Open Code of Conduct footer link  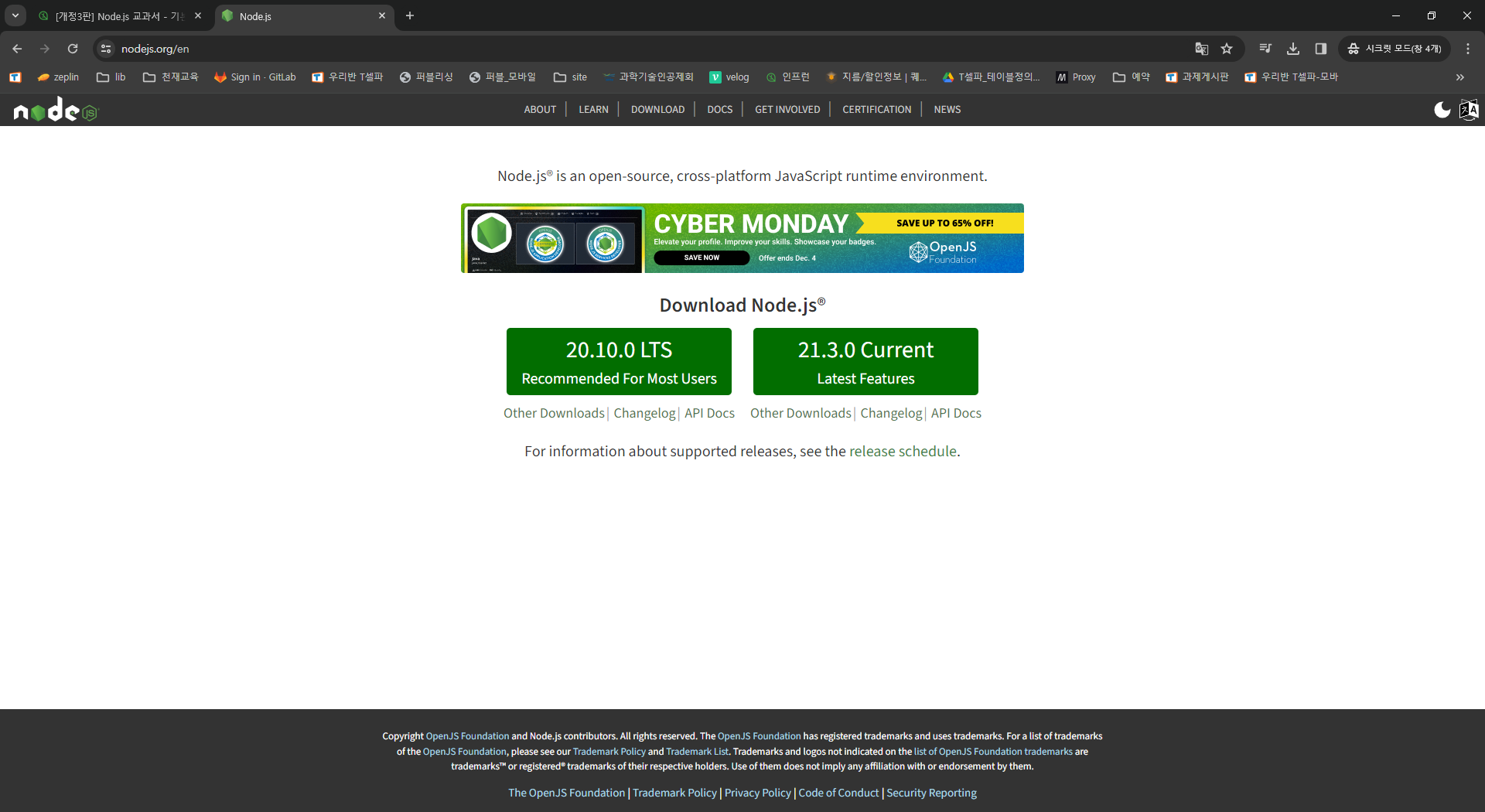pos(838,793)
